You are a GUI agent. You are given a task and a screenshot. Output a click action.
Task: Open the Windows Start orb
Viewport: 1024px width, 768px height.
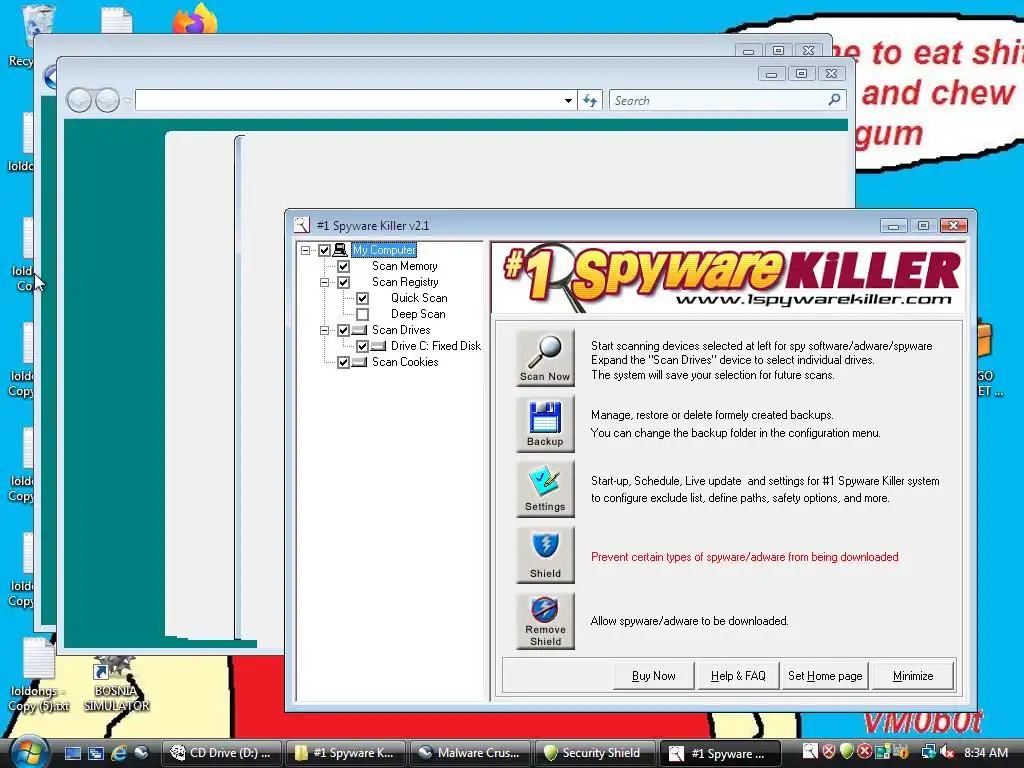29,752
